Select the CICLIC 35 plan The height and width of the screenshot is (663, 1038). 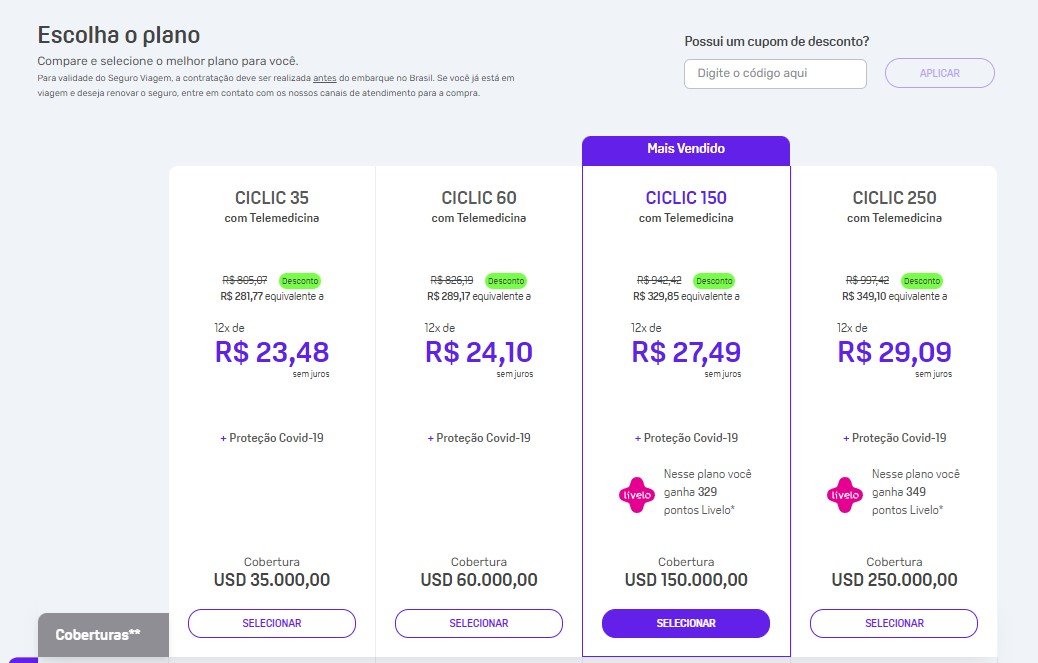pyautogui.click(x=272, y=623)
